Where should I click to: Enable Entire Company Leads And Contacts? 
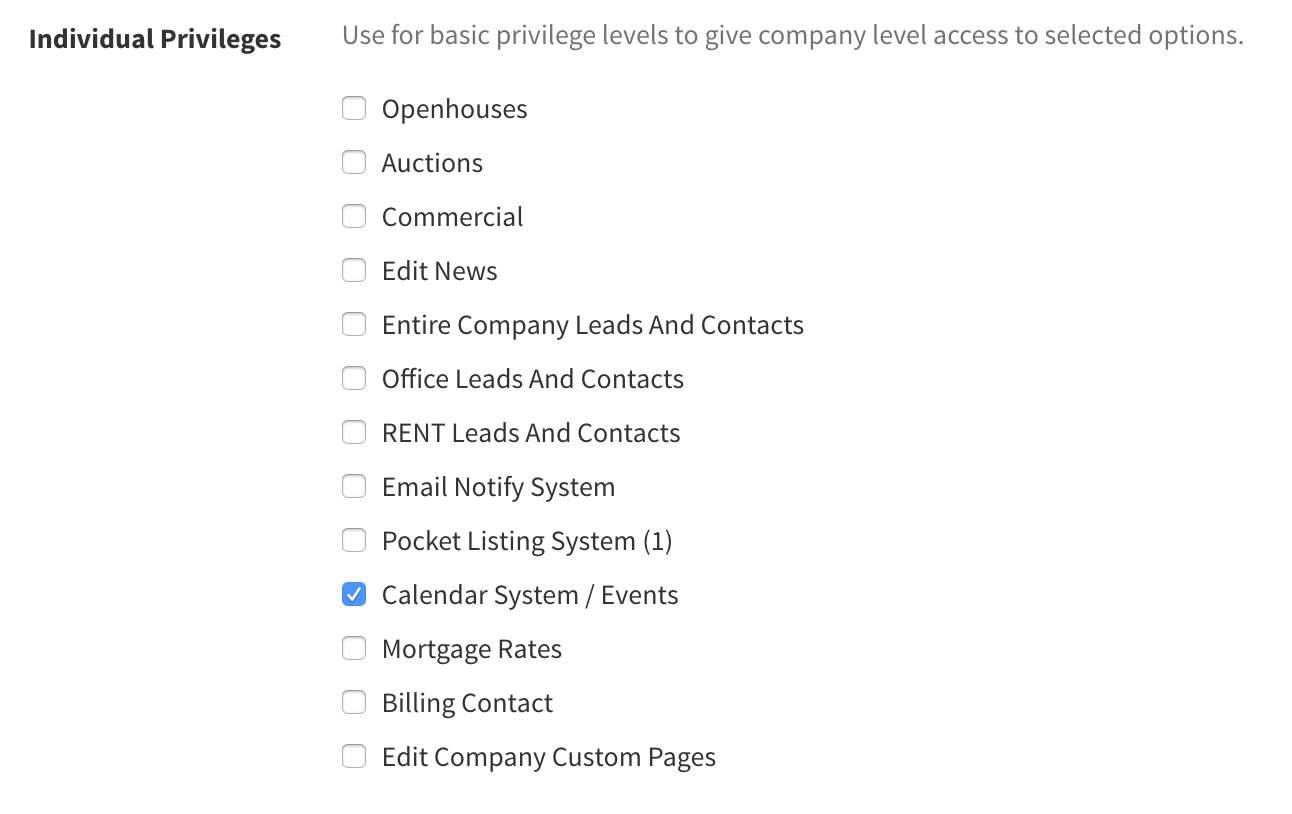click(354, 324)
